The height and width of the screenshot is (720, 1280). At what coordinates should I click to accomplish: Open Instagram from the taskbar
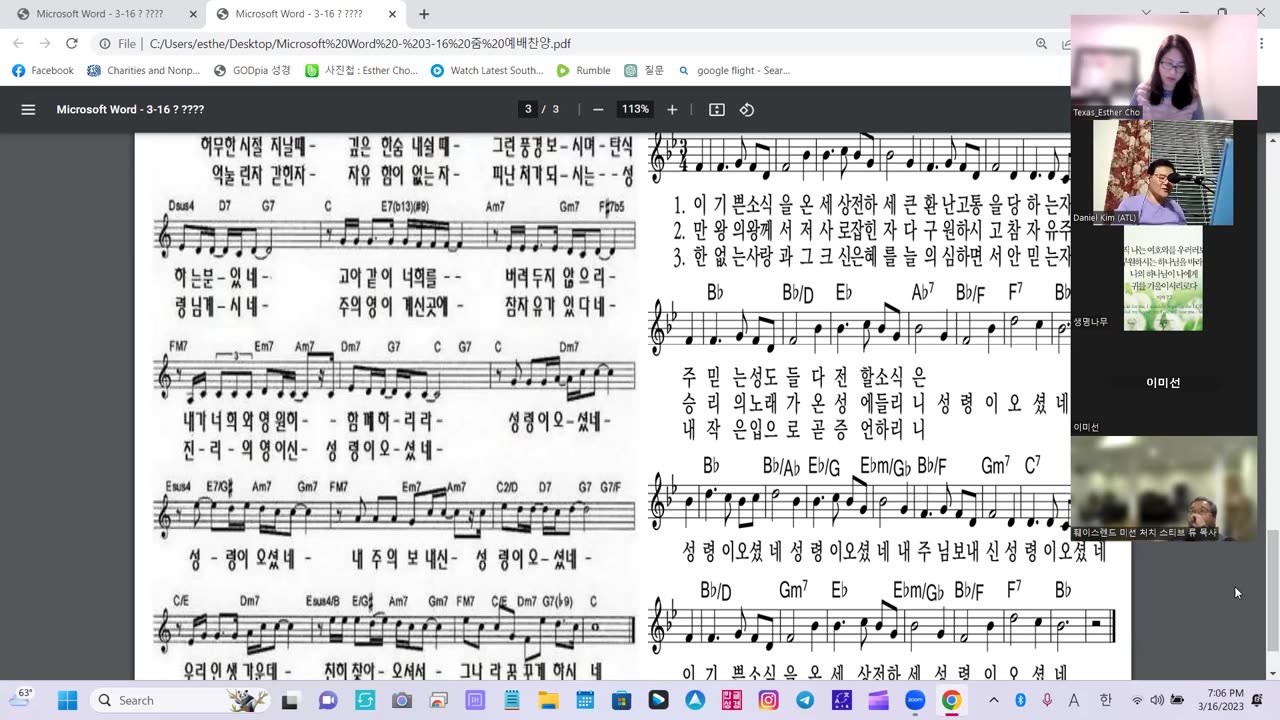click(768, 700)
